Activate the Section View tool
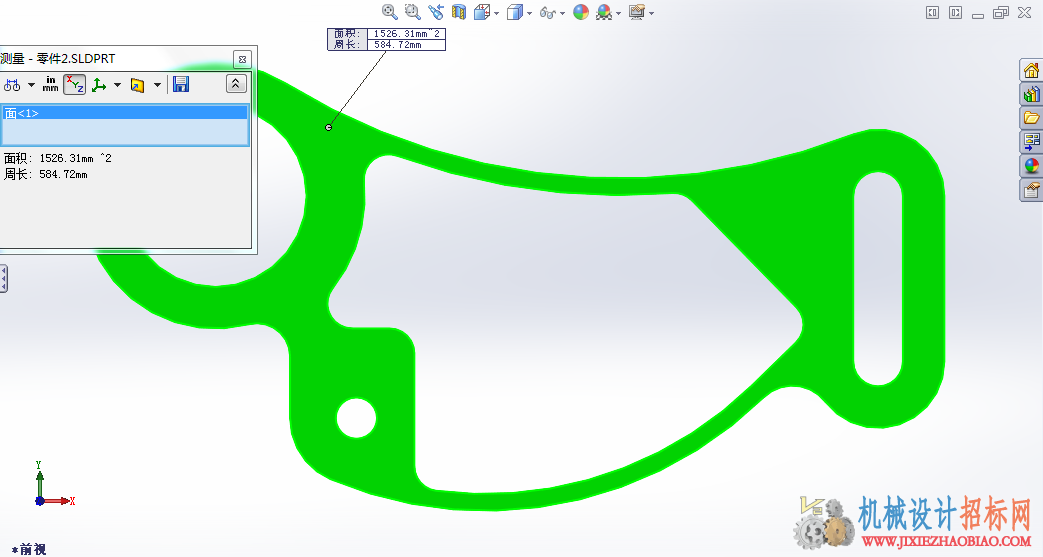This screenshot has height=557, width=1043. pos(458,12)
